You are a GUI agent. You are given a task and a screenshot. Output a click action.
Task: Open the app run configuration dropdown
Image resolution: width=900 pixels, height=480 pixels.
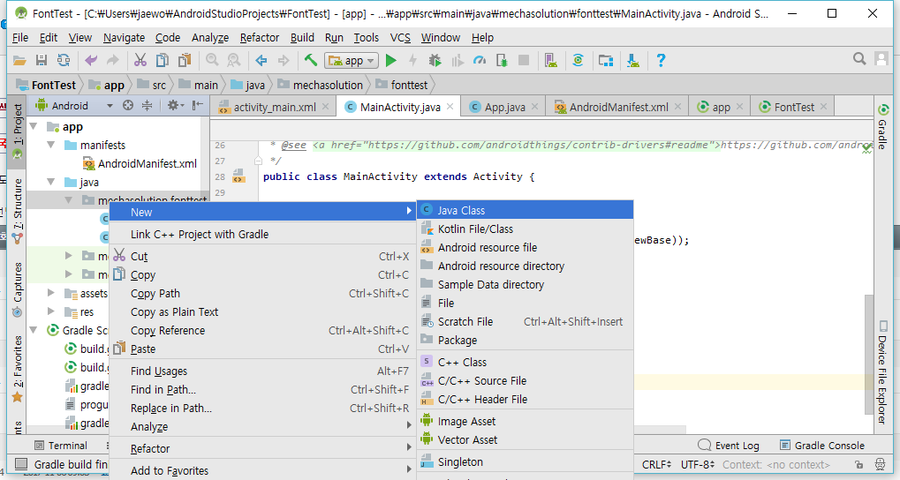(351, 60)
